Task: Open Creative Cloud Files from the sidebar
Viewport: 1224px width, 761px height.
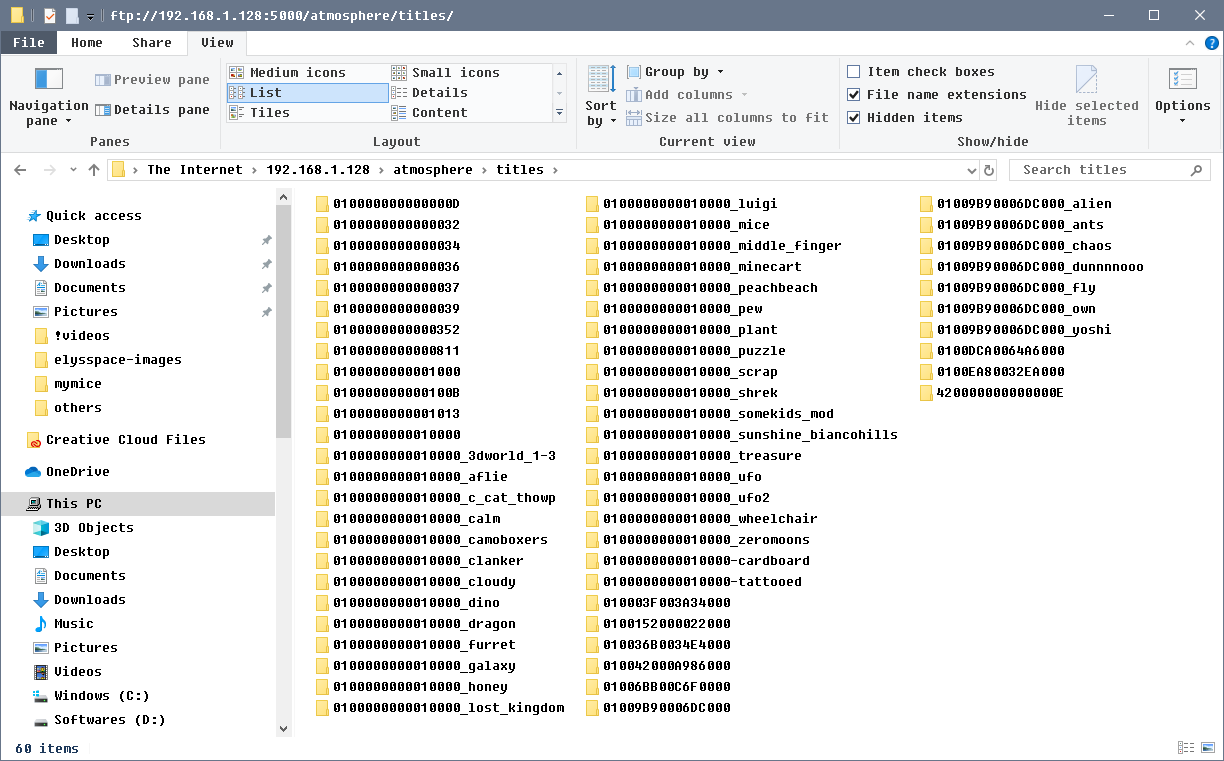Action: [125, 439]
